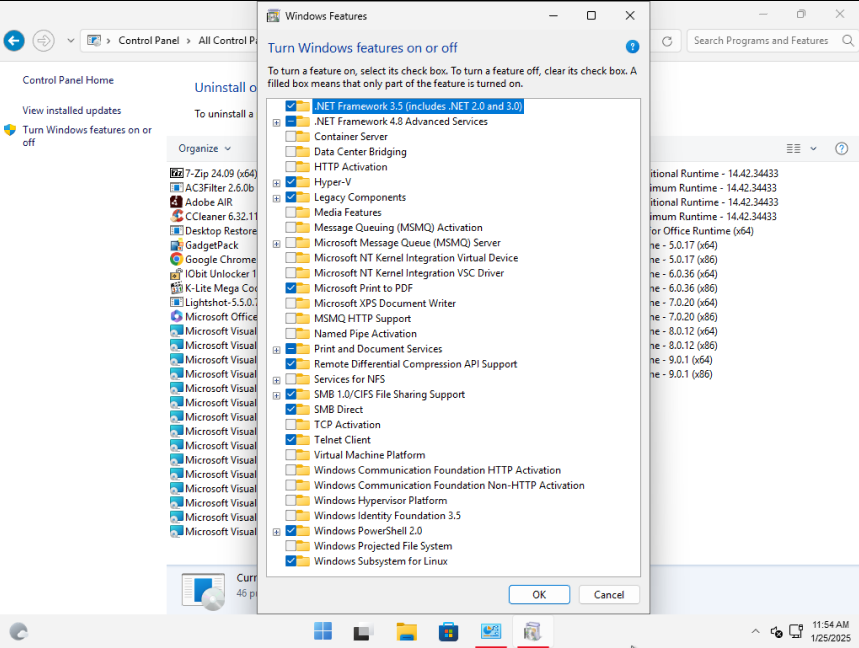Viewport: 859px width, 648px height.
Task: Click OK in Windows Features
Action: coord(539,594)
